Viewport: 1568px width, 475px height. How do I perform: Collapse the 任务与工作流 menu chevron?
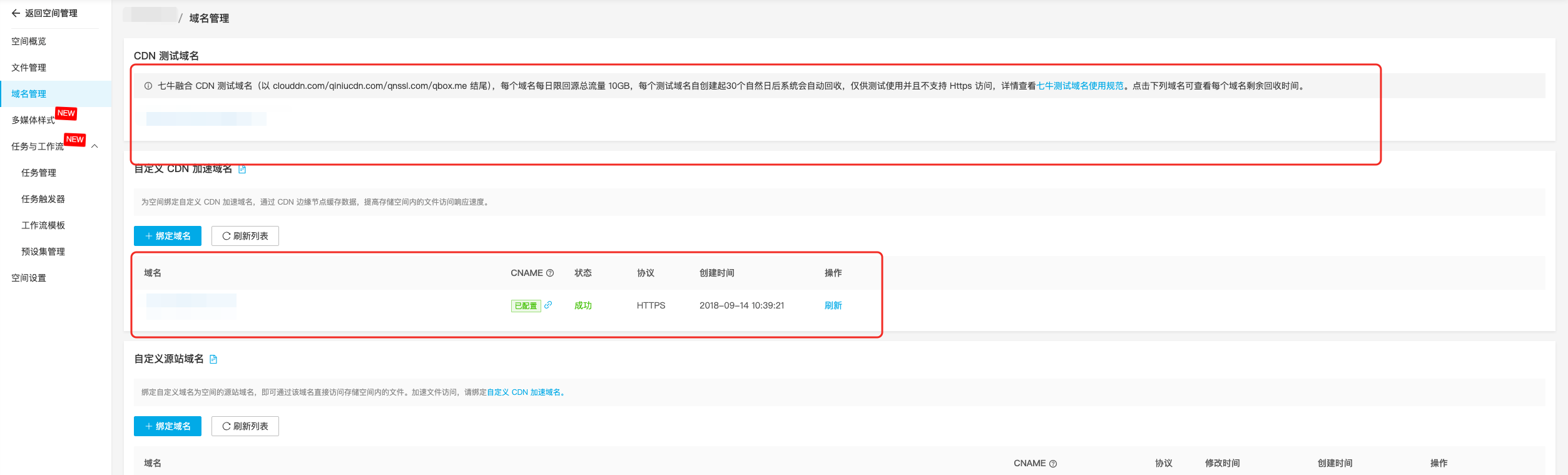94,146
